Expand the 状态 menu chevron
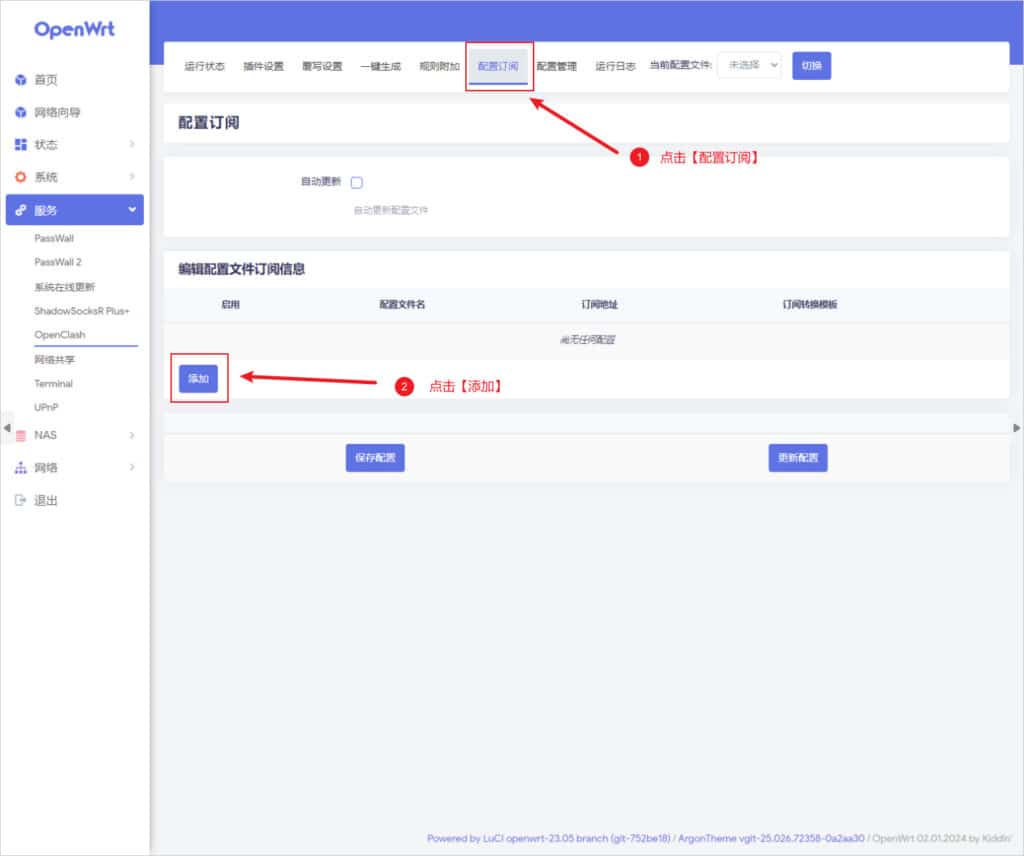The image size is (1024, 856). click(x=132, y=145)
